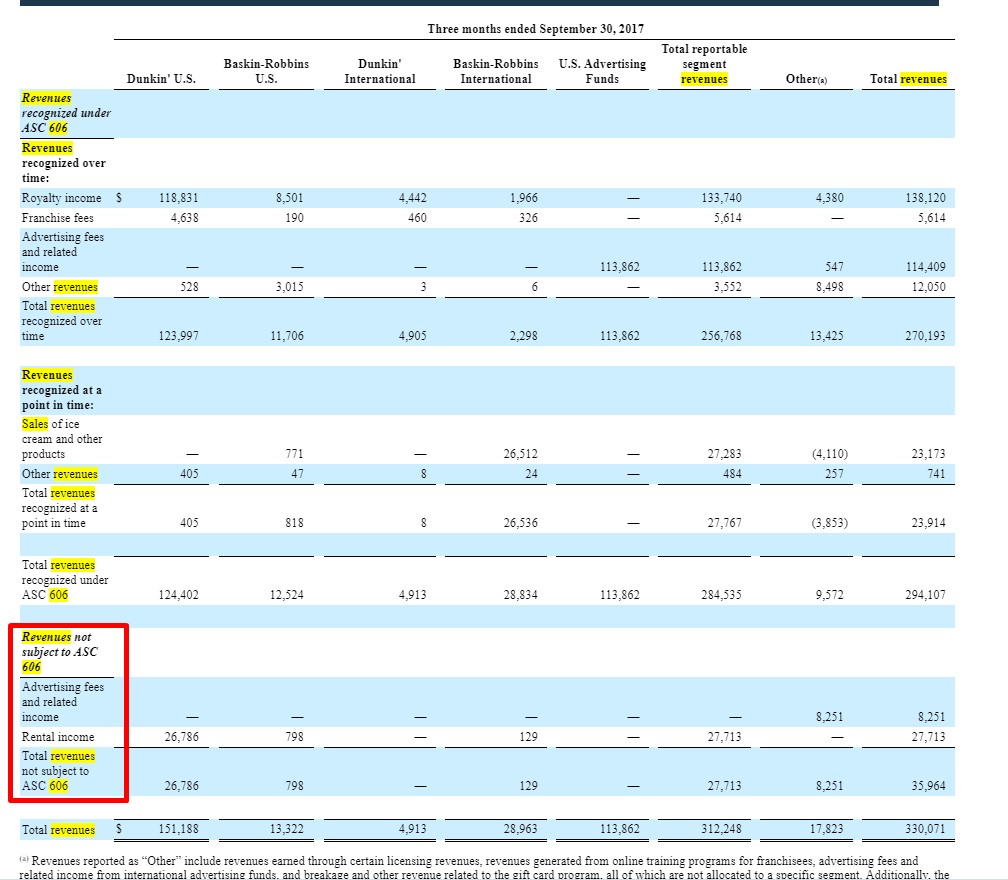Viewport: 1008px width, 880px height.
Task: Select the bottom Total revenues row label
Action: [x=58, y=830]
